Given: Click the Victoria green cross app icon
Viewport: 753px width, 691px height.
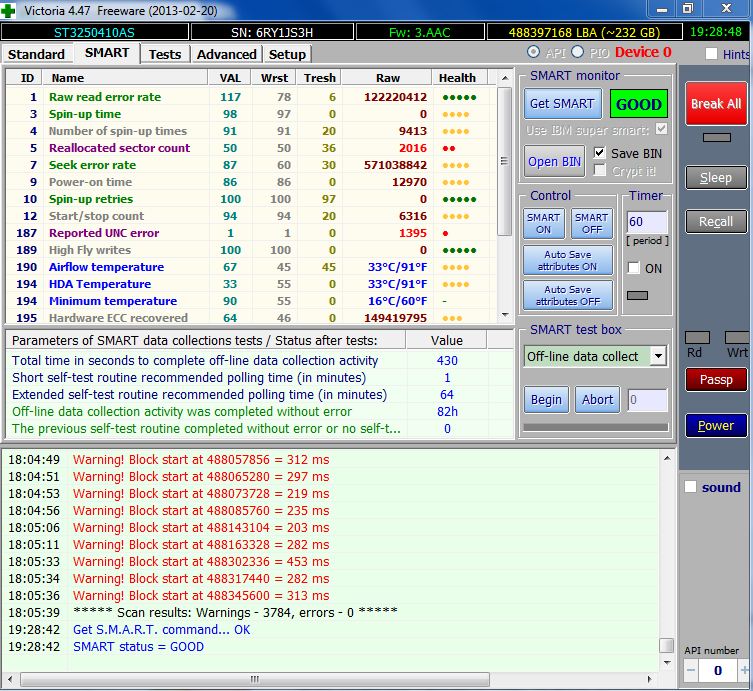Looking at the screenshot, I should (x=10, y=9).
